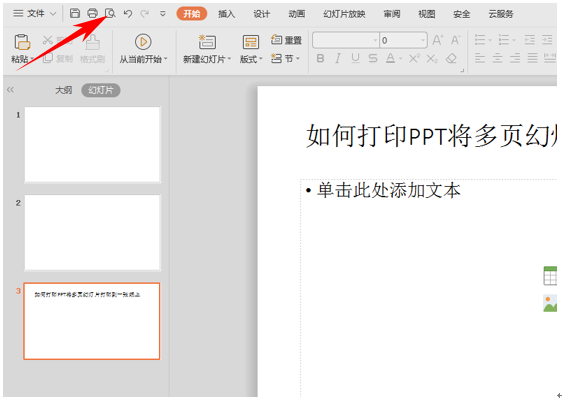Open the font group dialog launcher
Image resolution: width=562 pixels, height=399 pixels.
(x=462, y=71)
